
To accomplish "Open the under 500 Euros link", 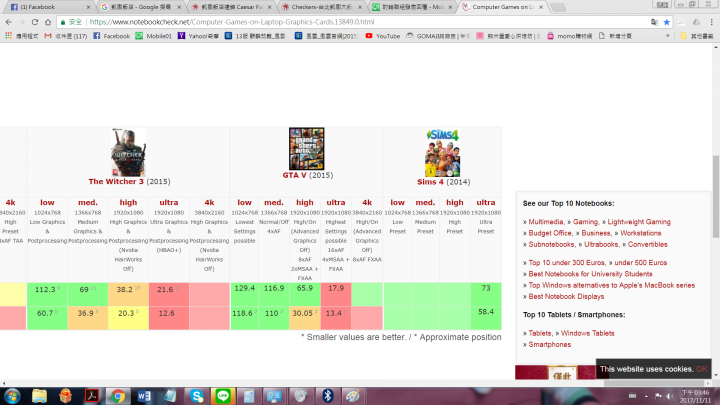I will coord(641,263).
